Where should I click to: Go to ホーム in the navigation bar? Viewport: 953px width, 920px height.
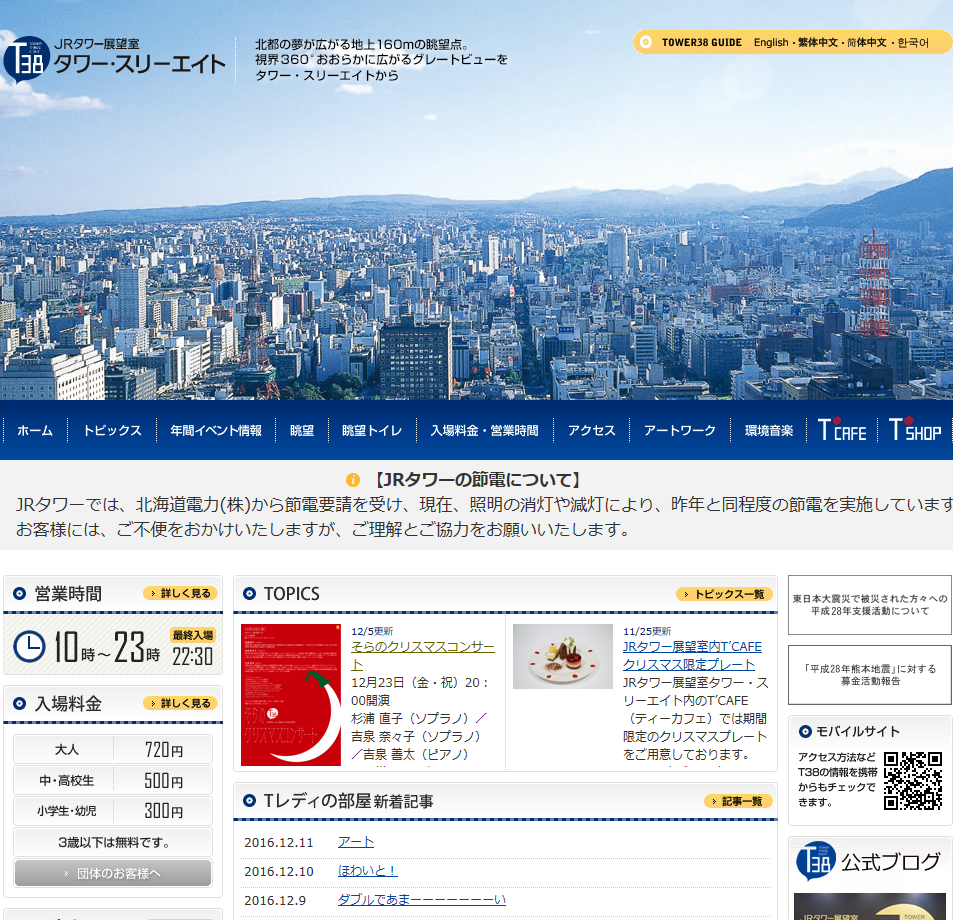35,430
